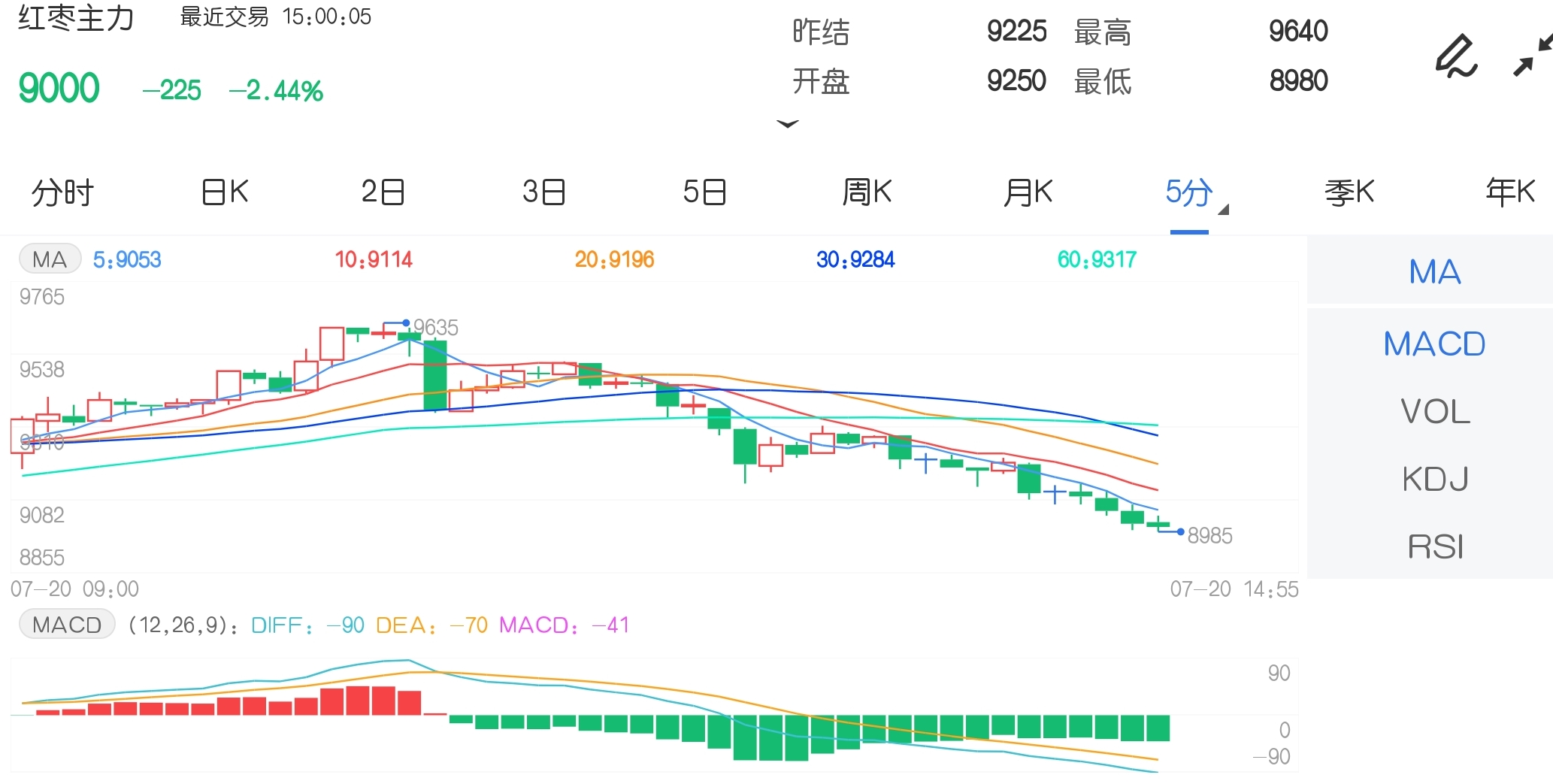Screen dimensions: 1553x784
Task: Click the MA 20:9196 value
Action: [x=614, y=260]
